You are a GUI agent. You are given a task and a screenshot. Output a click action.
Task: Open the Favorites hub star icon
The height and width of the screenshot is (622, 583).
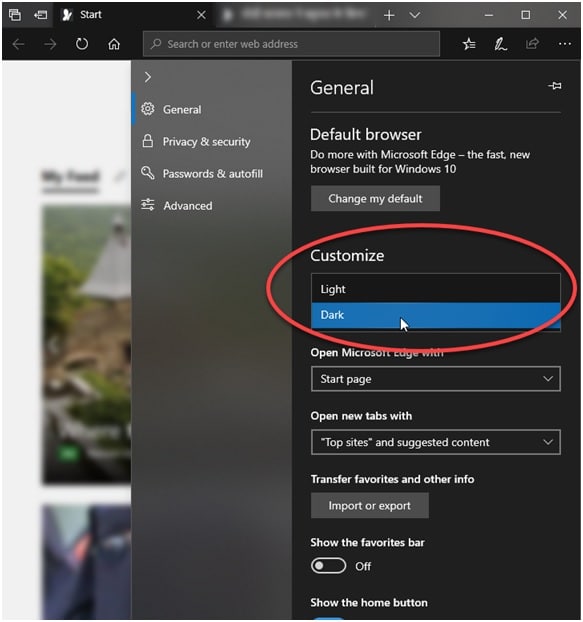pos(469,44)
